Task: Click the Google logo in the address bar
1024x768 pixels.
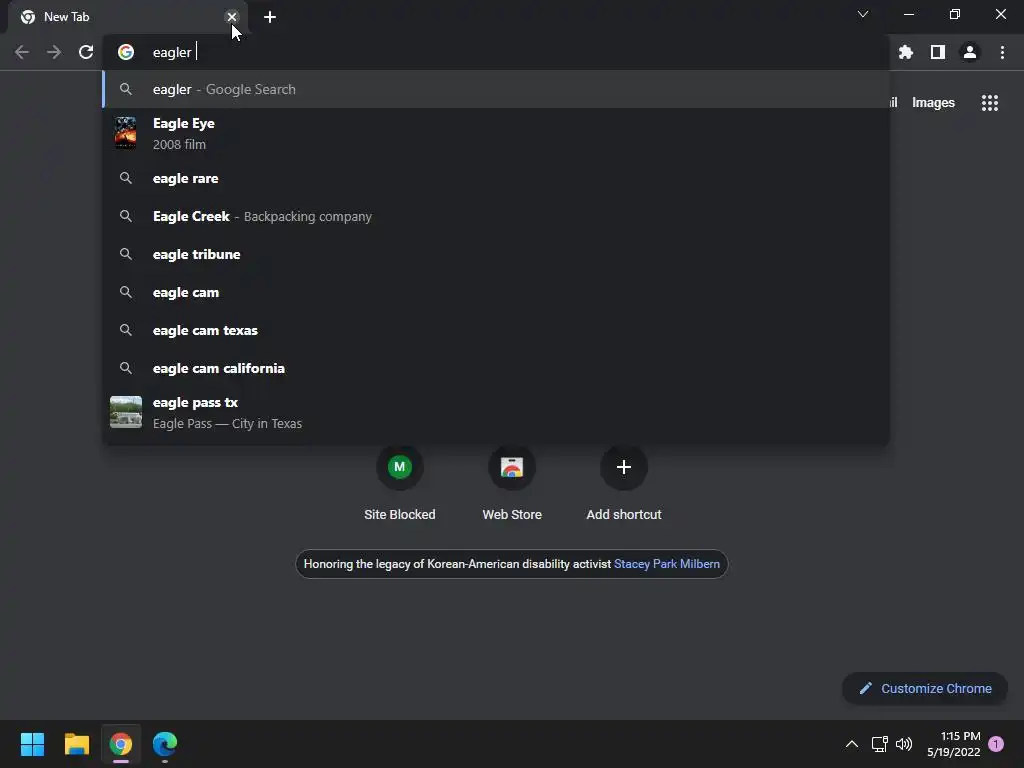Action: click(x=126, y=52)
